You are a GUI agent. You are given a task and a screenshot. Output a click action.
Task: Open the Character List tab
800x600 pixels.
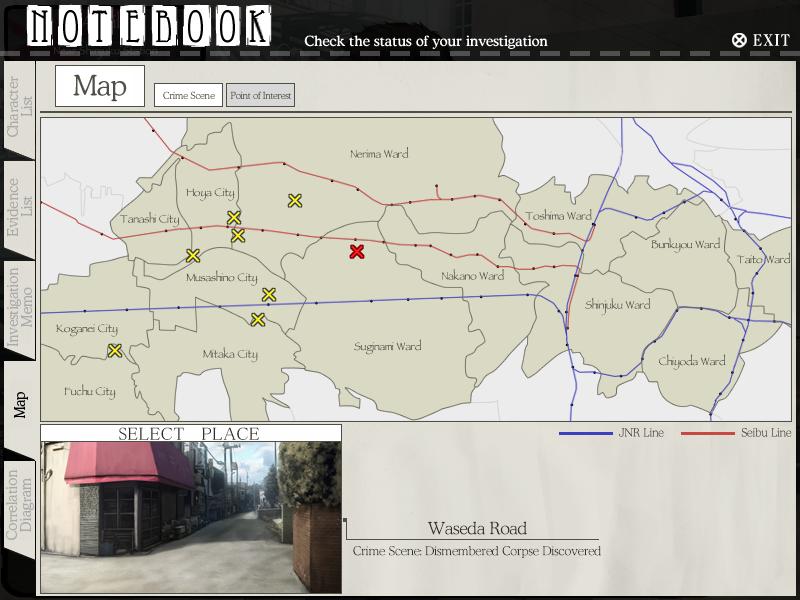click(18, 108)
